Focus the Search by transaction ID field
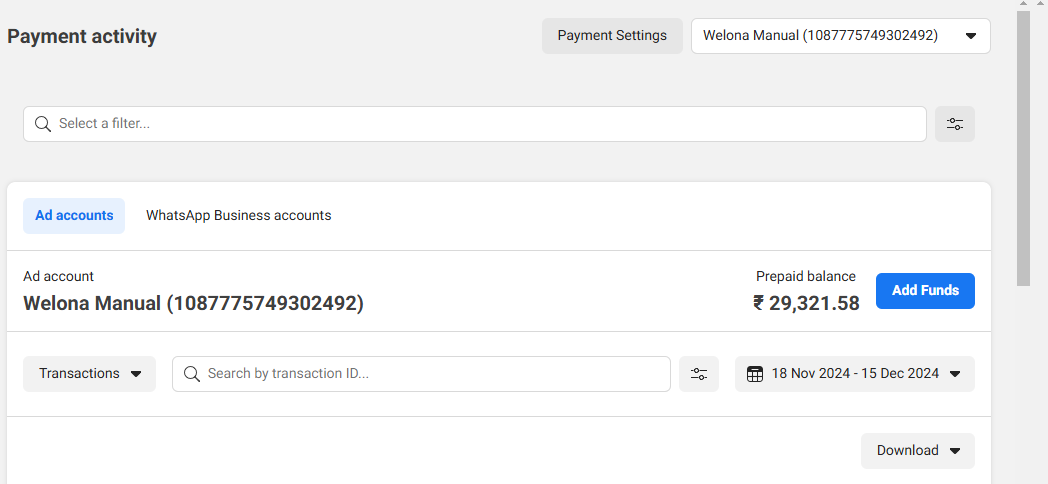 [x=421, y=374]
